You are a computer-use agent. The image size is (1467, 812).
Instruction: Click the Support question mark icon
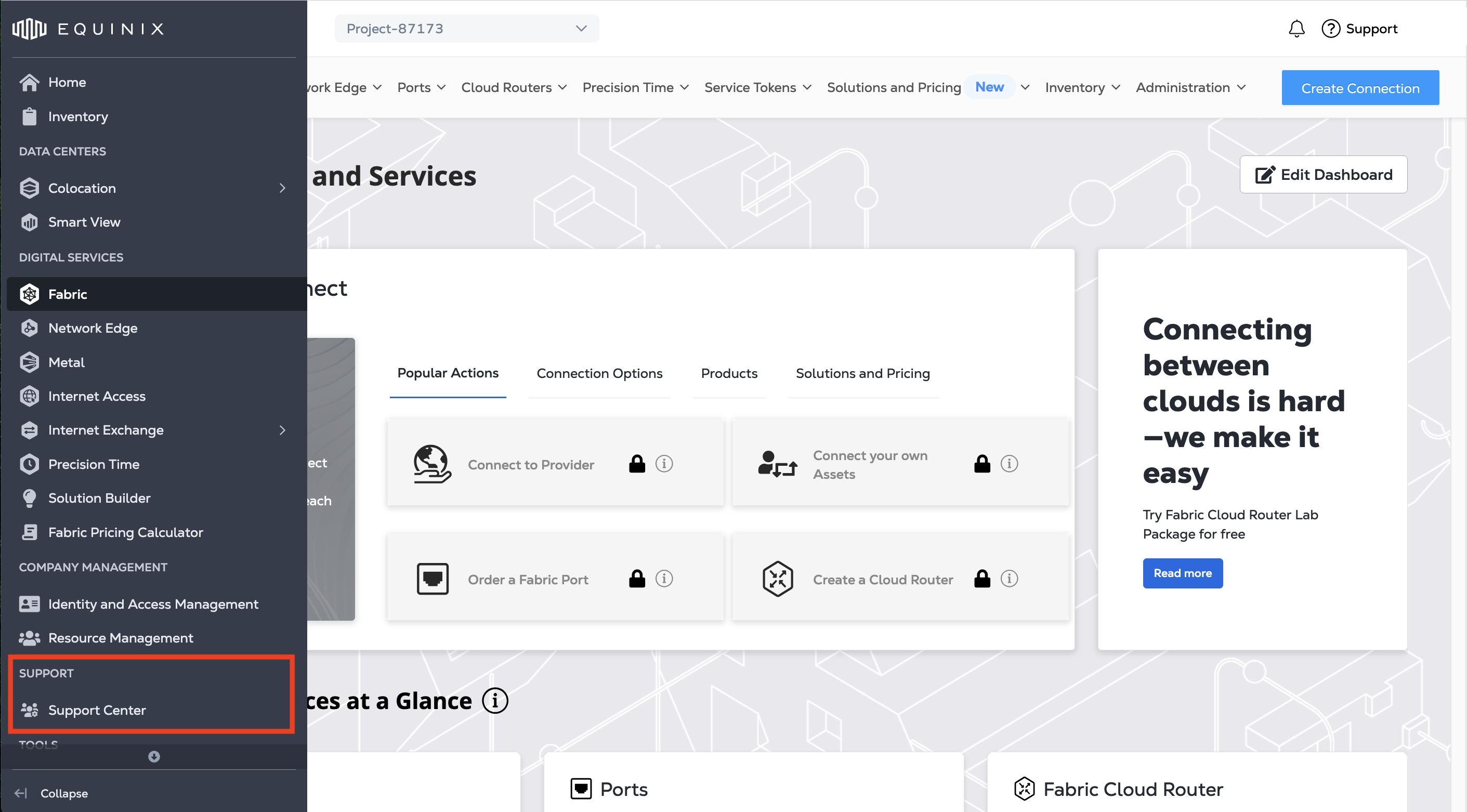click(1330, 29)
